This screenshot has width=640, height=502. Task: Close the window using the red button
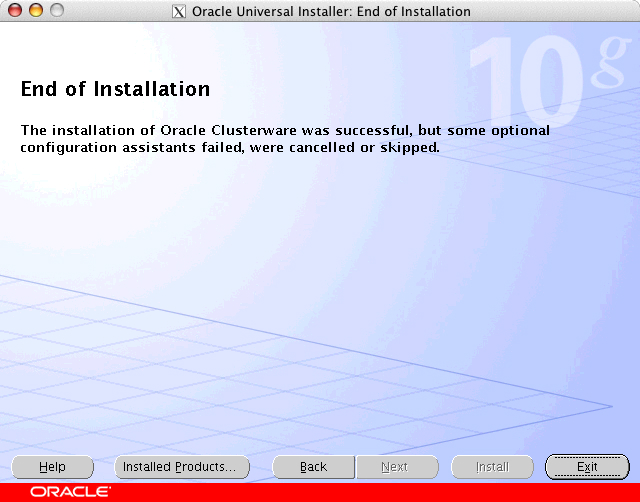point(14,11)
